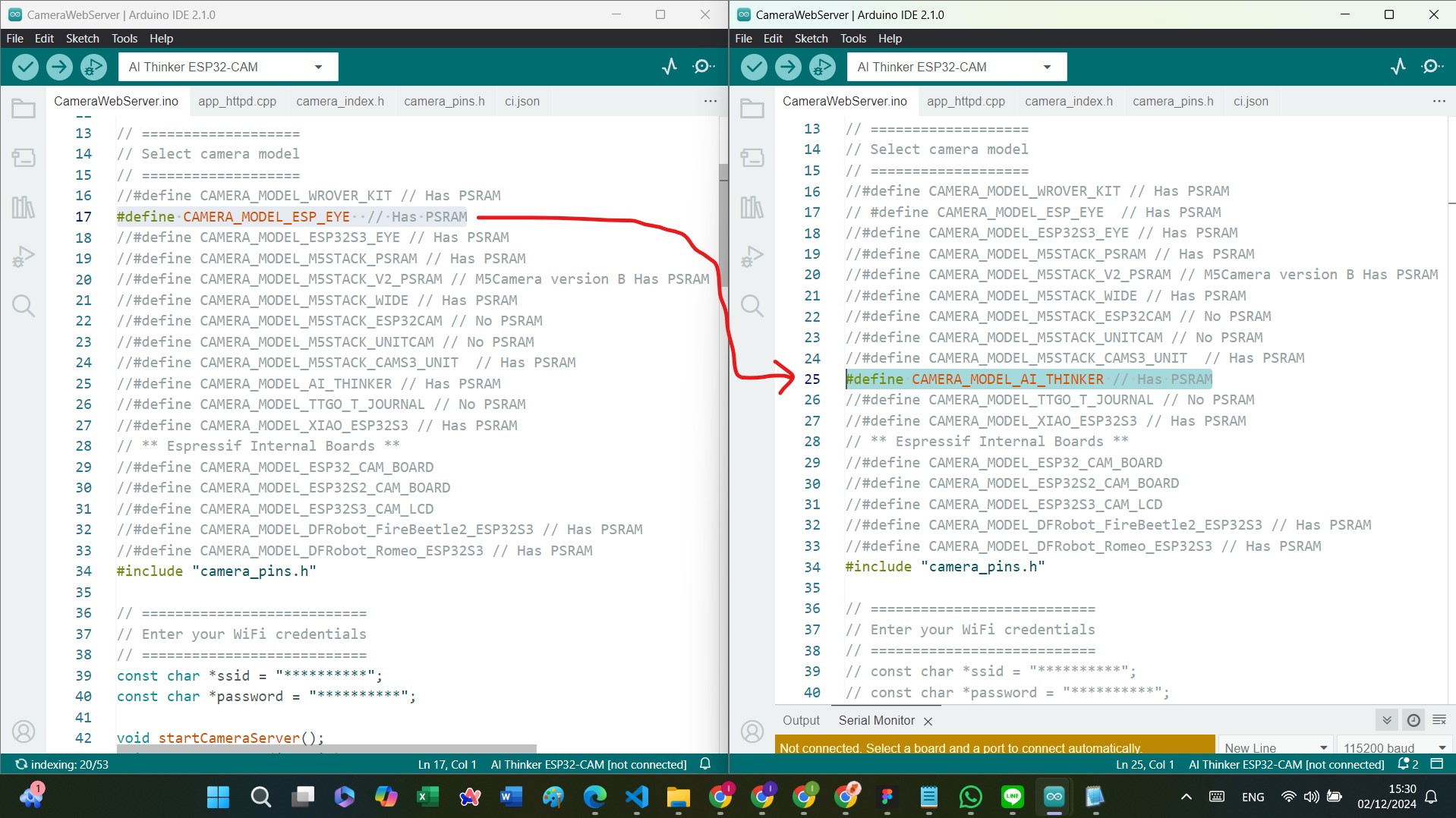Toggle autoscroll in Serial Monitor

point(1387,720)
